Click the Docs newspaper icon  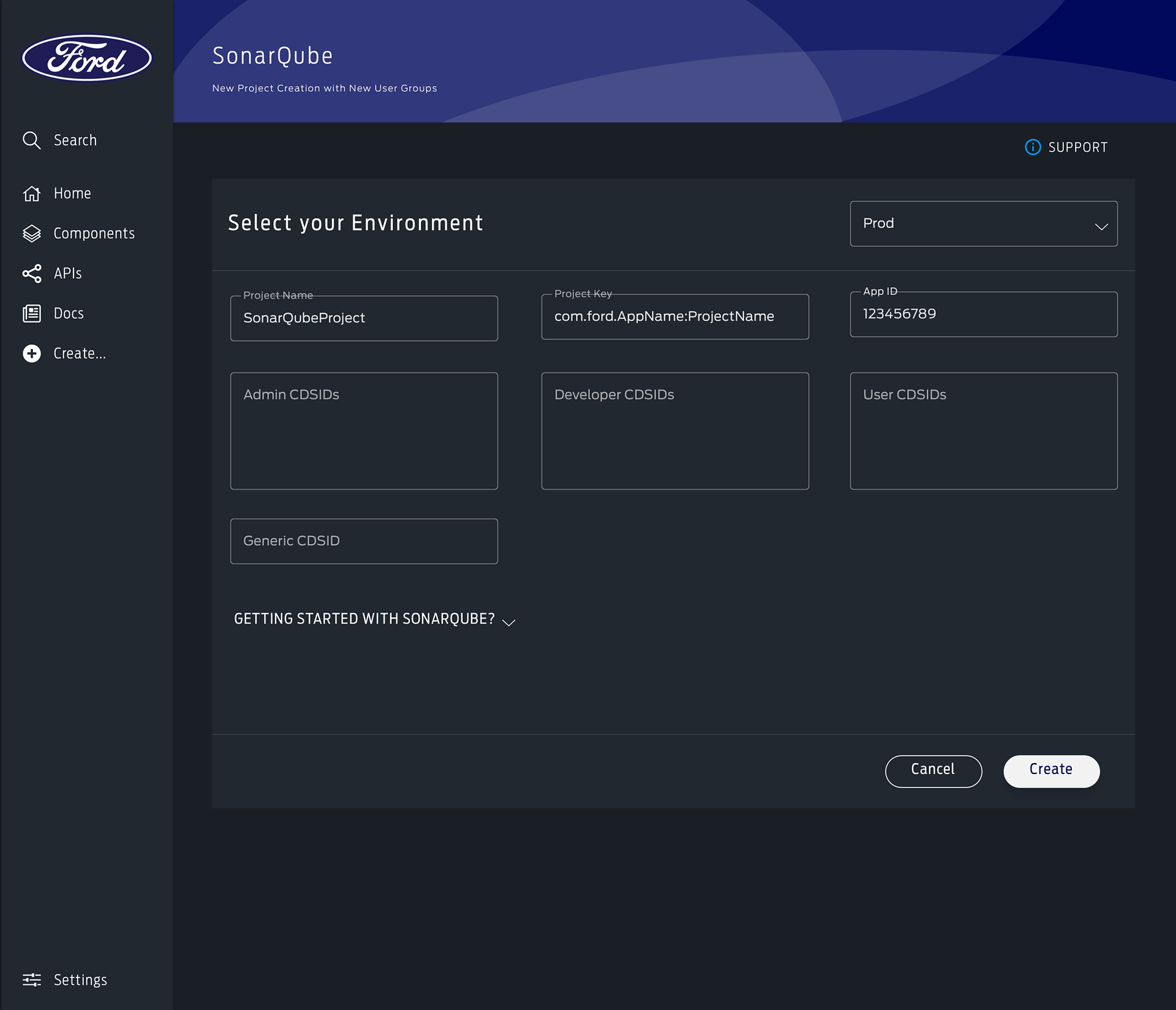(x=32, y=314)
